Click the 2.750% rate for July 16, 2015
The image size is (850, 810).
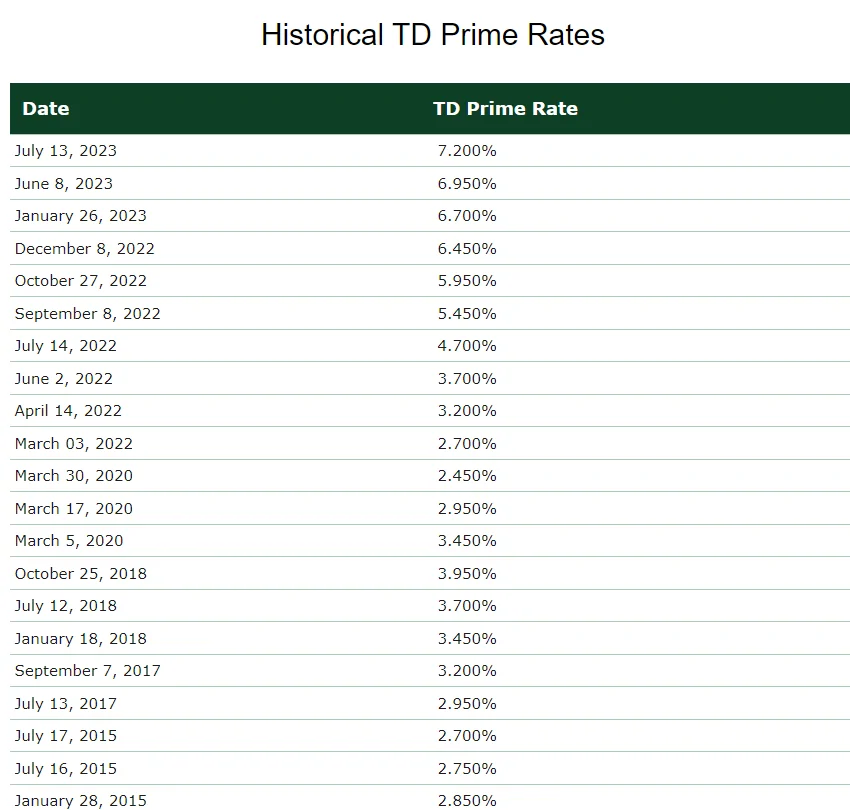(x=467, y=769)
